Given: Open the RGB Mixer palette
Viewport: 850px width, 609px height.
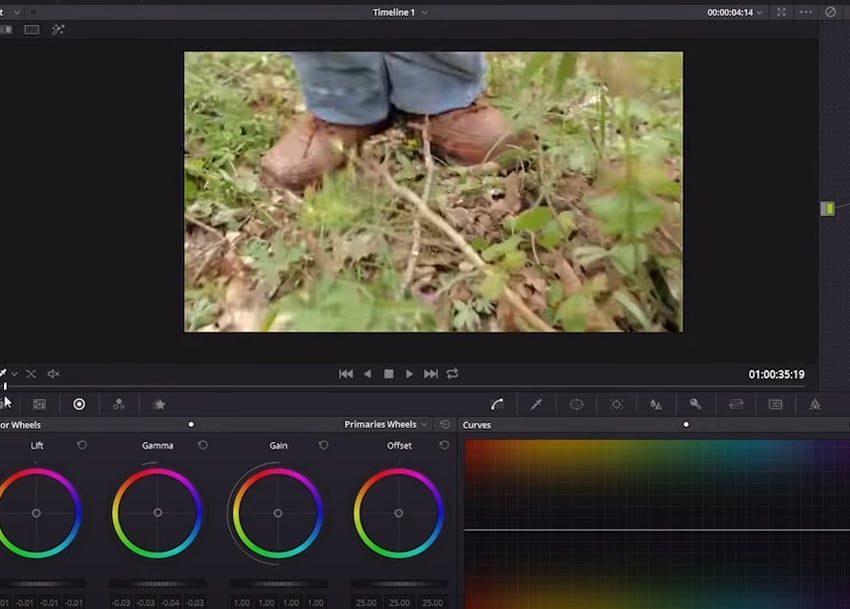Looking at the screenshot, I should (x=119, y=404).
